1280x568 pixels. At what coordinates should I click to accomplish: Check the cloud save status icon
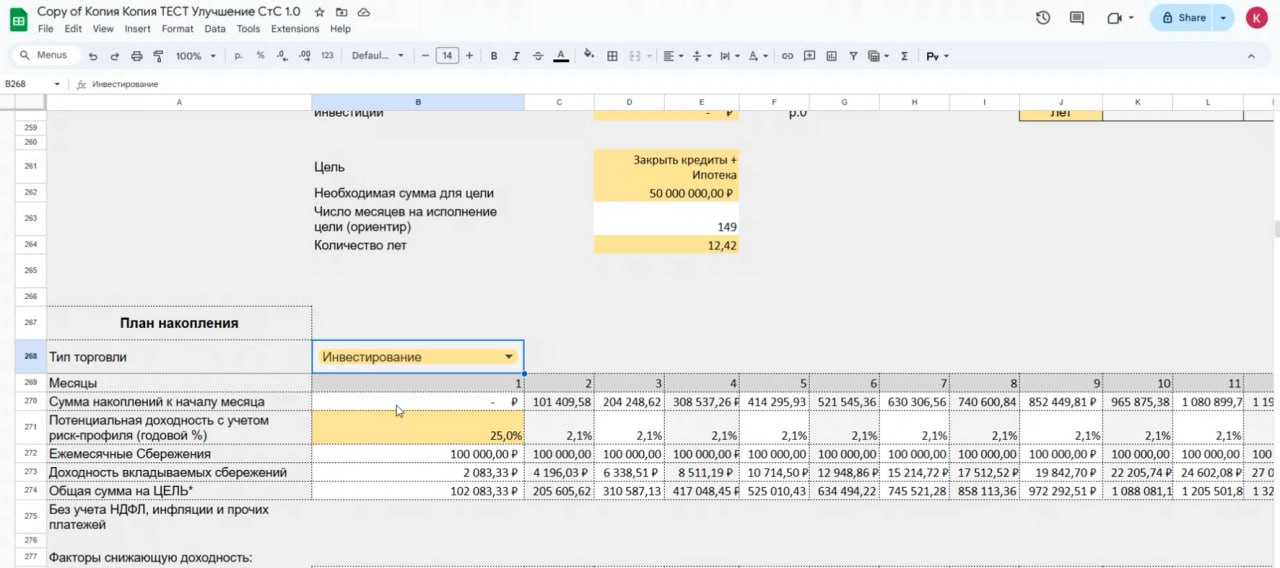[363, 12]
